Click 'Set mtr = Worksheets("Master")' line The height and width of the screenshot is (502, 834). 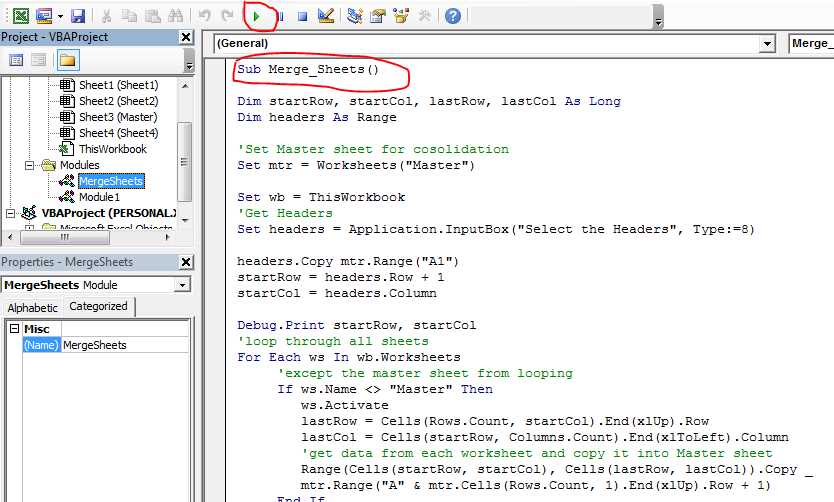(356, 165)
